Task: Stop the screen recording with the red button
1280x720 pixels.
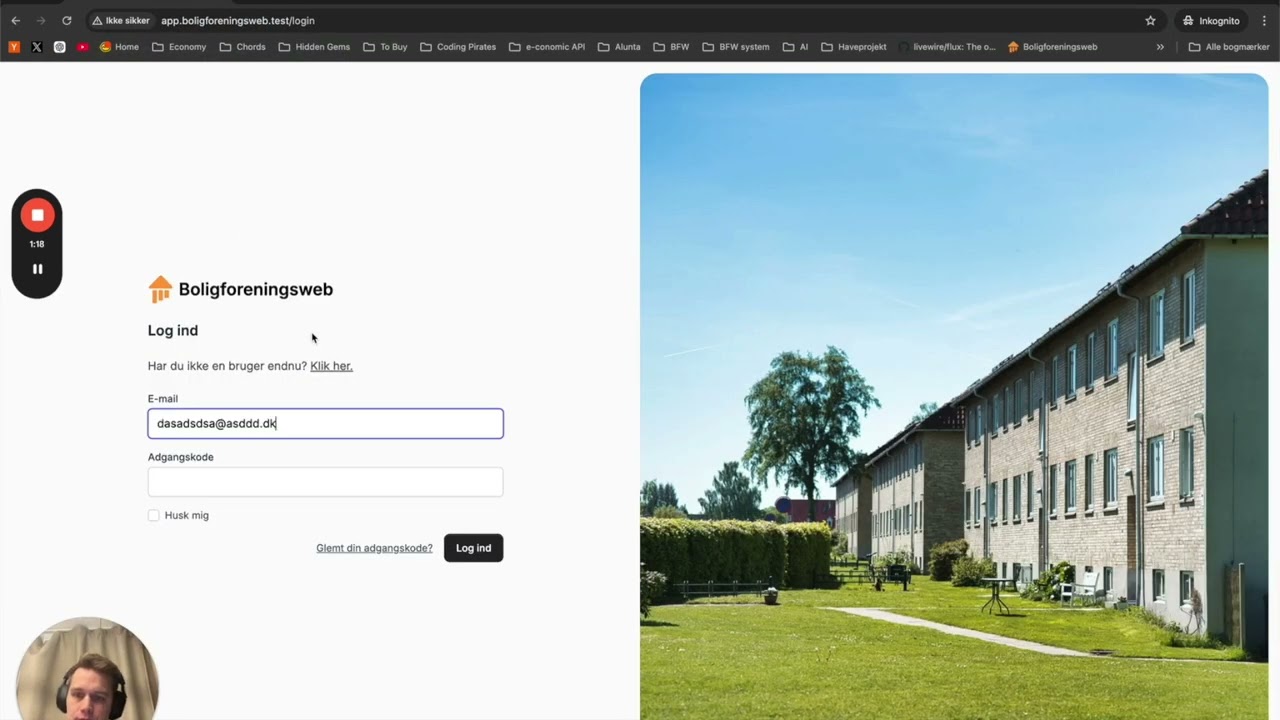Action: 37,215
